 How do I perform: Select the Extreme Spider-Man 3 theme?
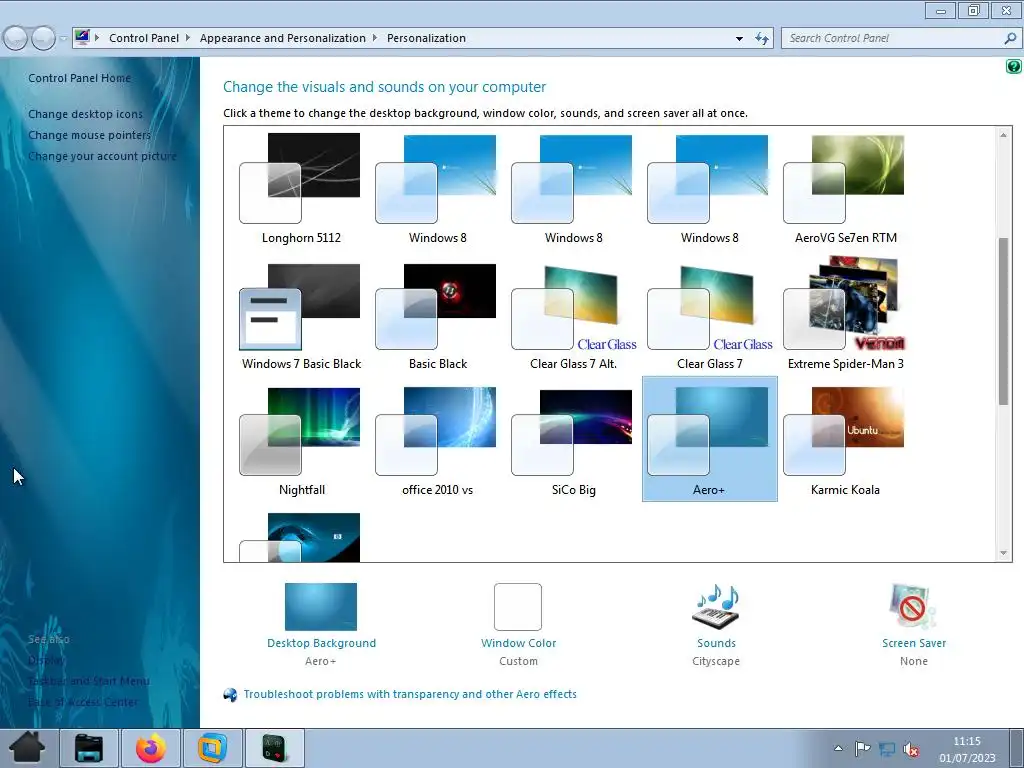845,315
